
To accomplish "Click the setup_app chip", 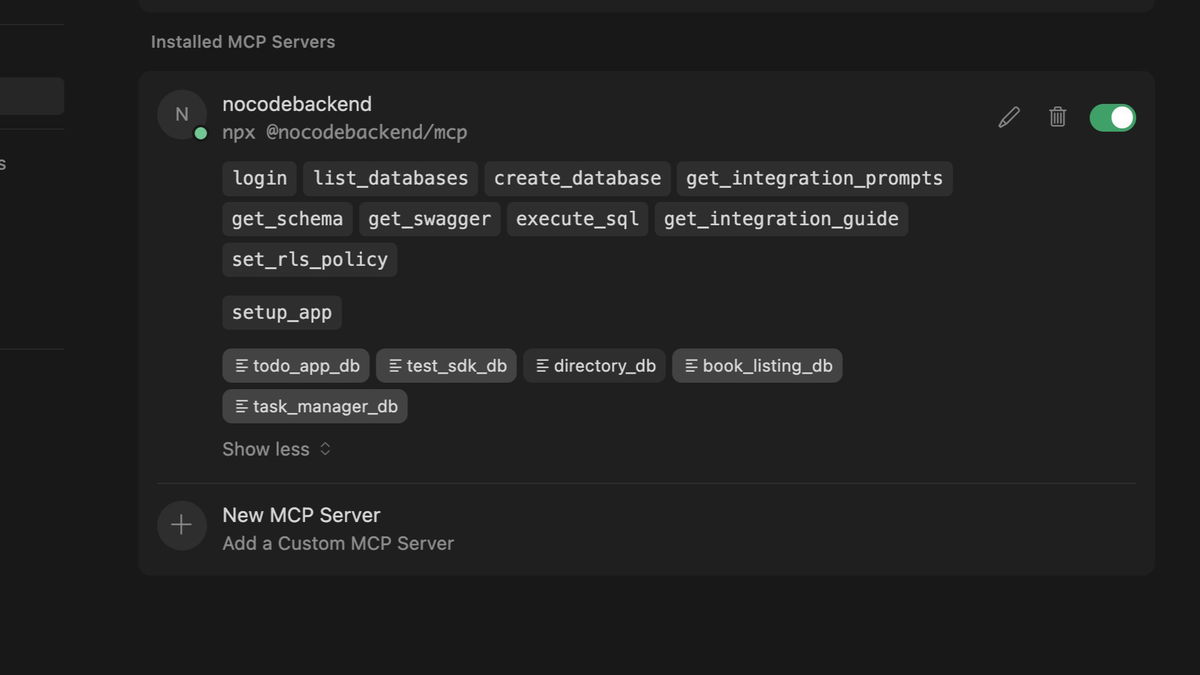I will (x=281, y=312).
